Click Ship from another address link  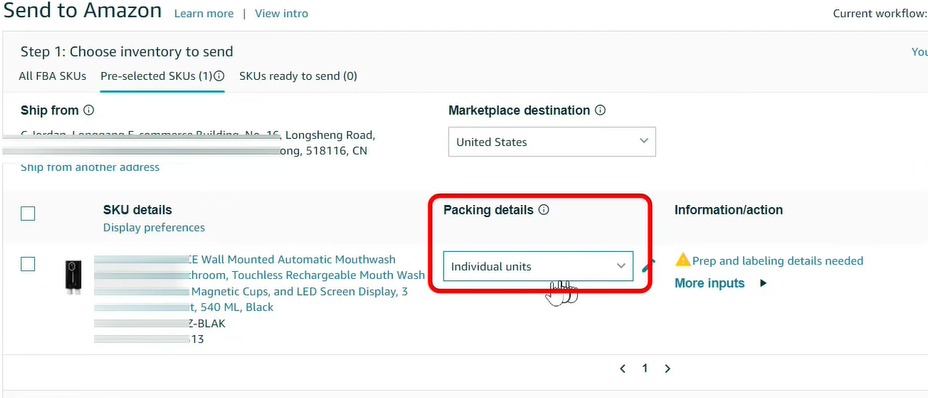[x=90, y=167]
